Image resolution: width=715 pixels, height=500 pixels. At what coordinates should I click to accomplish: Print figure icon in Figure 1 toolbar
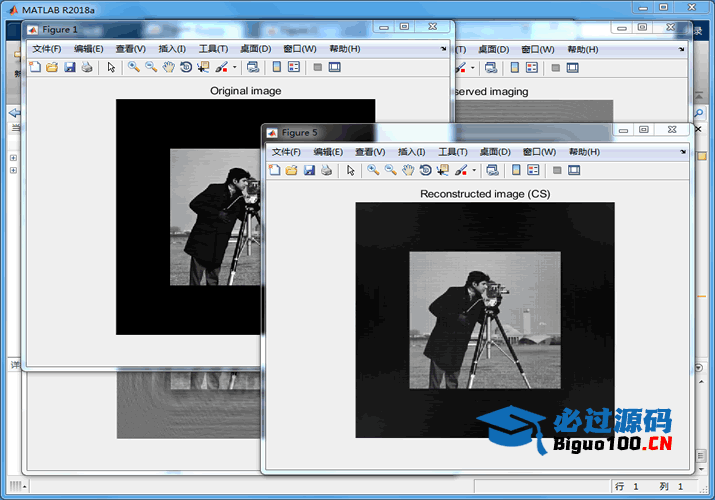tap(87, 67)
